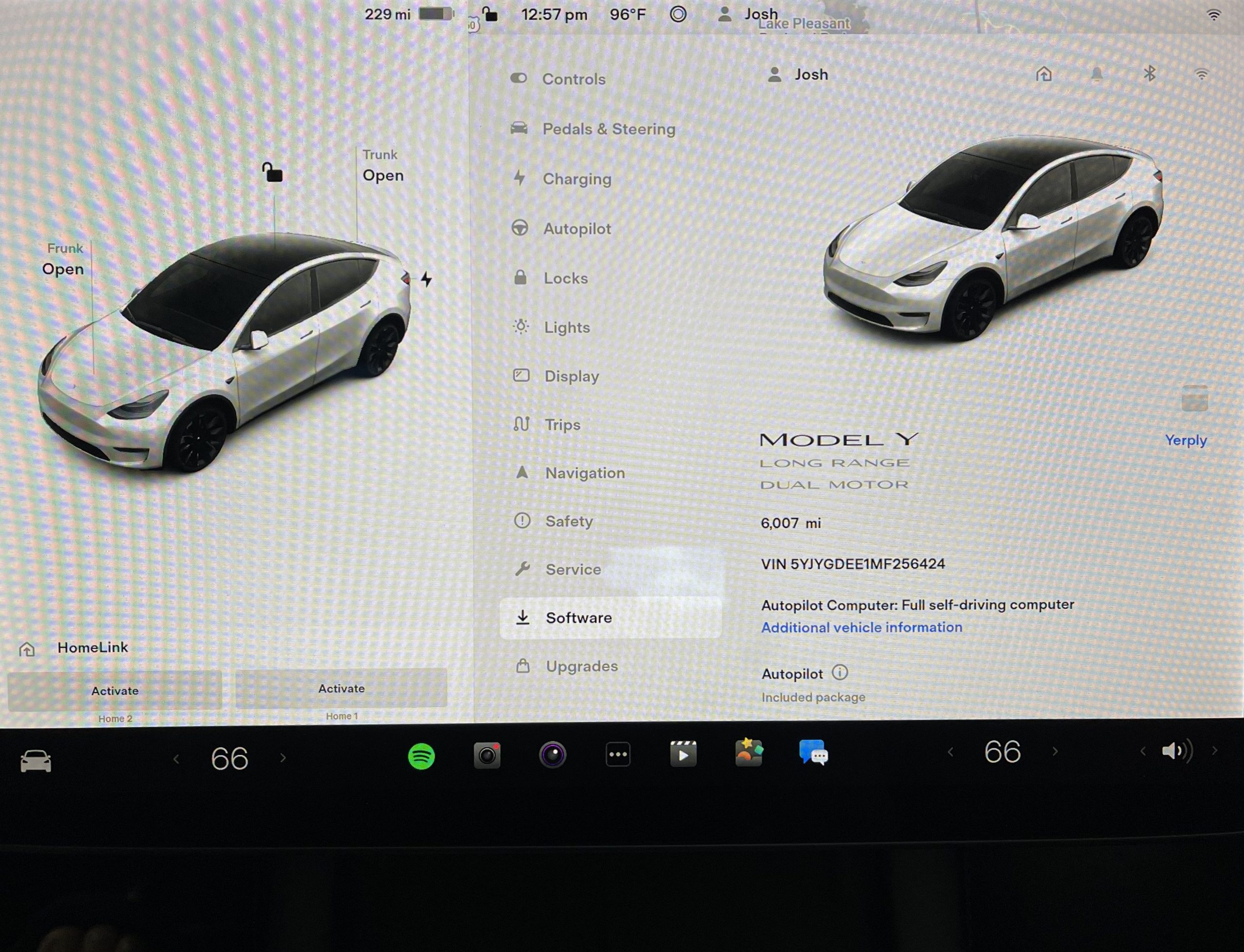Click the volume speaker icon

(x=1176, y=751)
